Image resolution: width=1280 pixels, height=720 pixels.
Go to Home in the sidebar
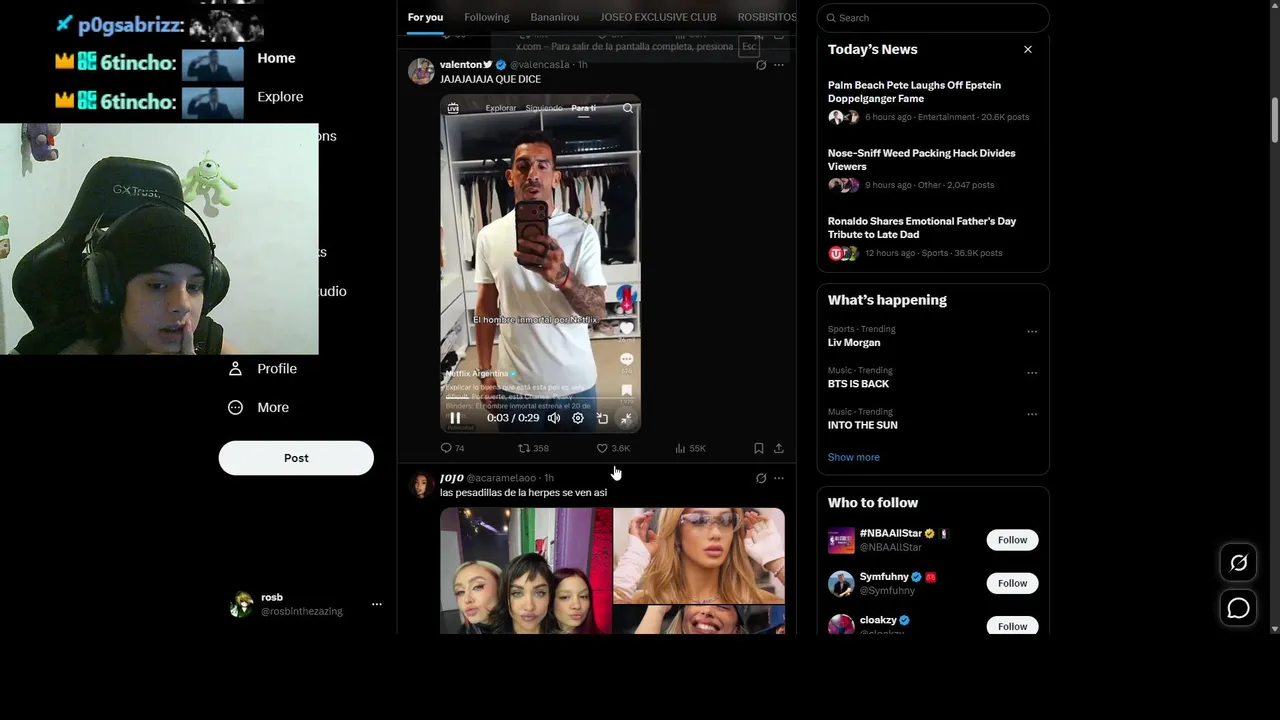point(276,58)
